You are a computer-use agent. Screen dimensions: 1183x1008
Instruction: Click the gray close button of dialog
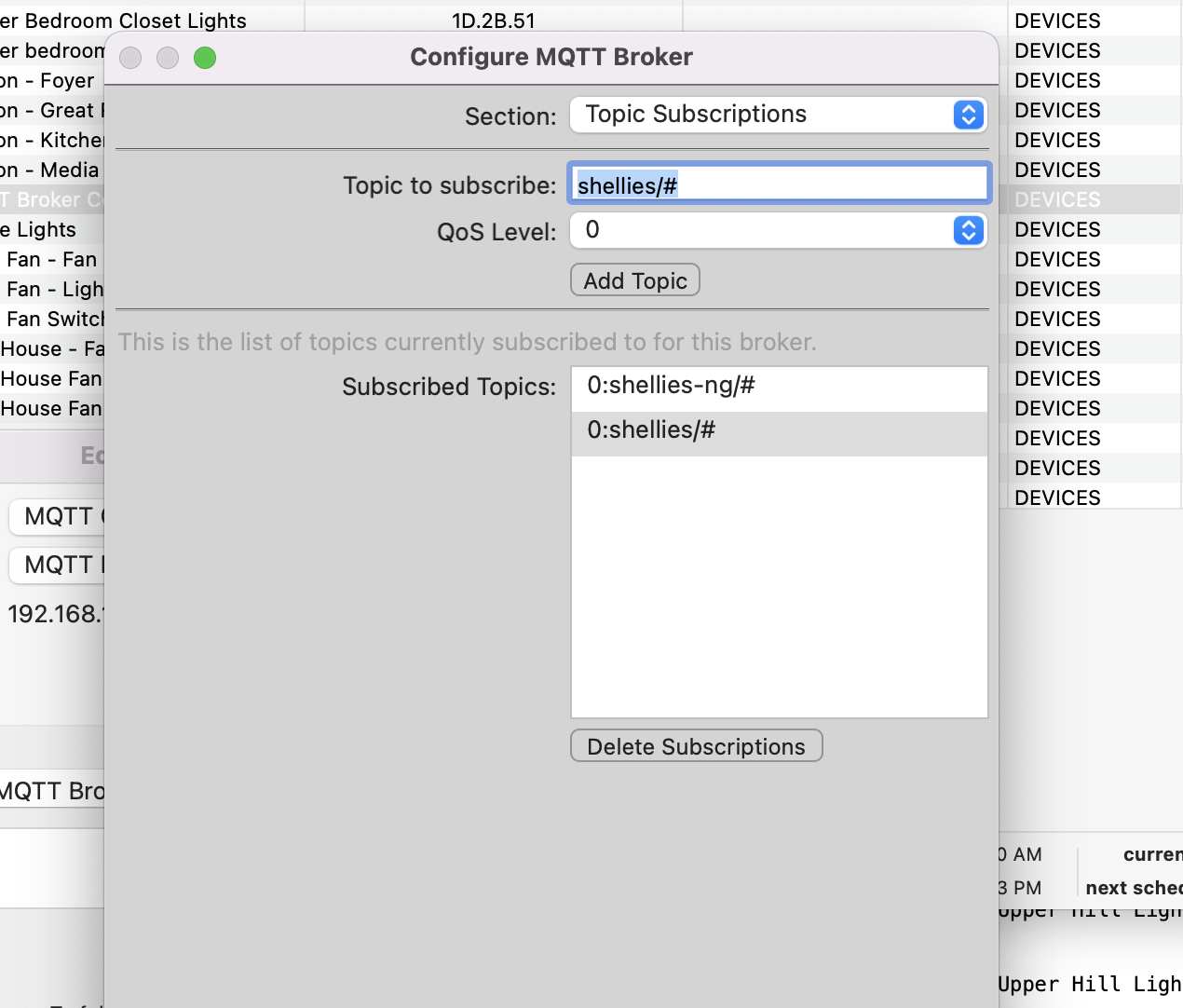[x=130, y=58]
